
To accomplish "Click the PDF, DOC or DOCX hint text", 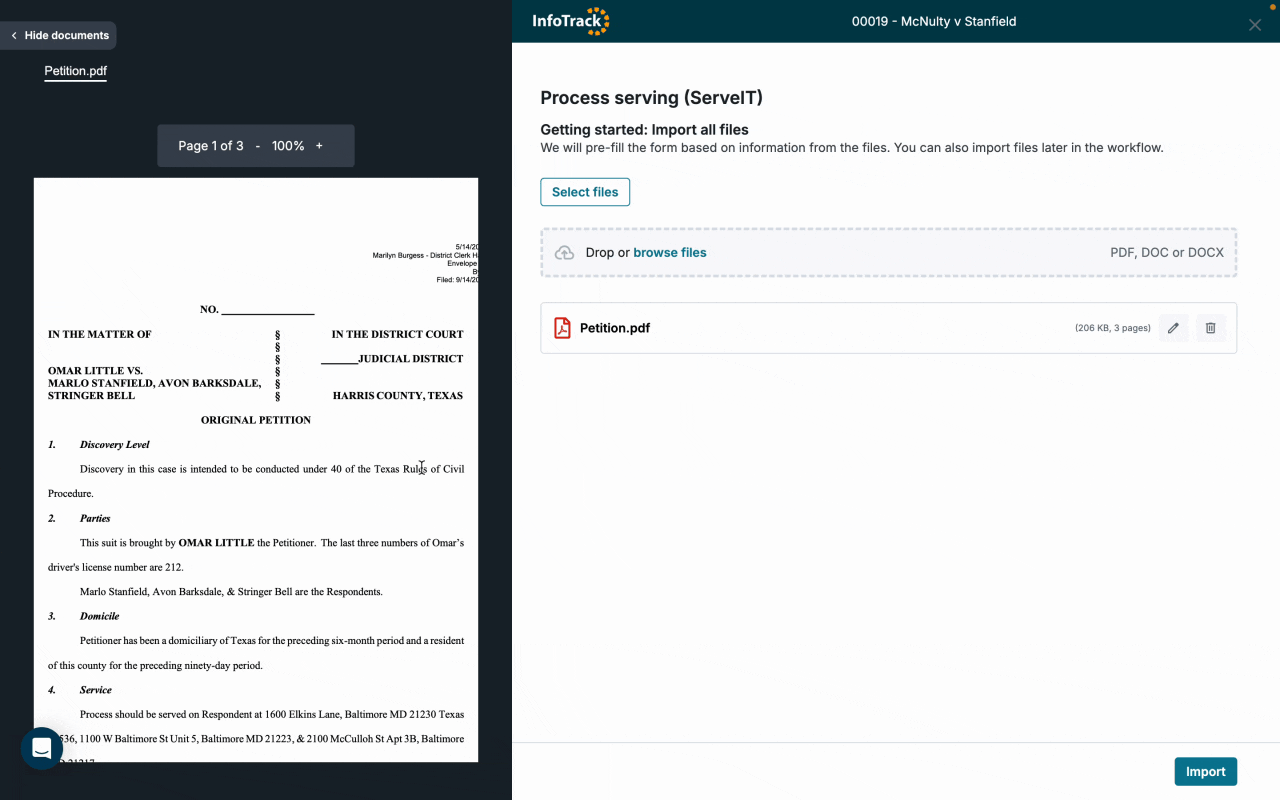I will pyautogui.click(x=1166, y=253).
